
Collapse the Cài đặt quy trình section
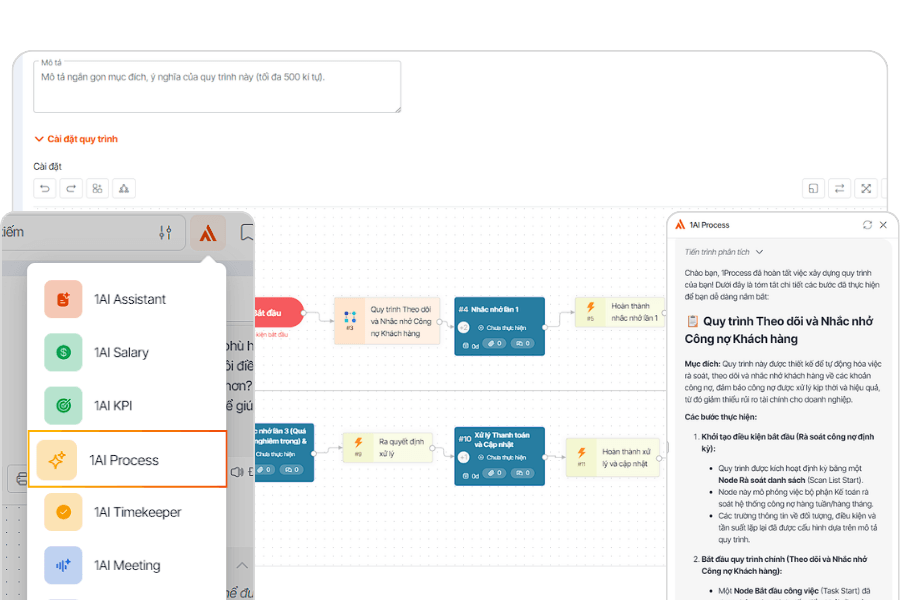click(76, 139)
